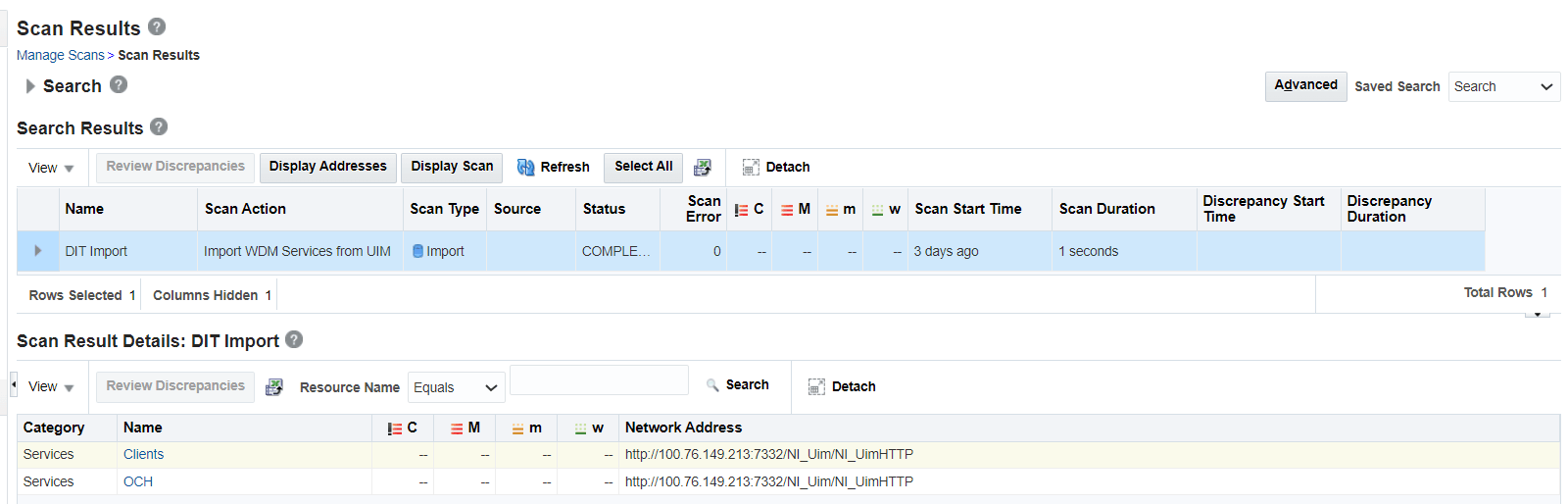Screen dimensions: 1568x504
Task: Click Detach icon in Search Results toolbar
Action: pos(751,167)
